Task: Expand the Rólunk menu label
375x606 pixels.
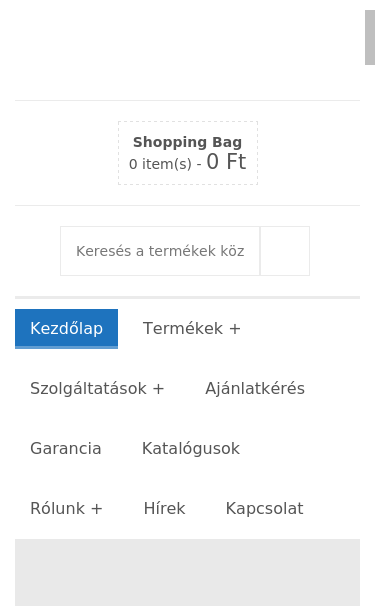Action: click(58, 509)
